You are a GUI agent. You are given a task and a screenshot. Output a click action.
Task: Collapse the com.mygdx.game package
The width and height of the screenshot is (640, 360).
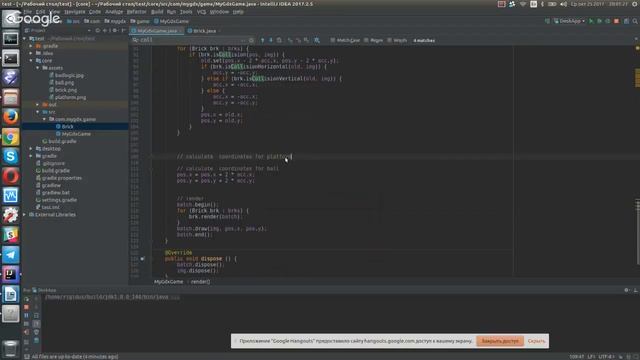click(x=44, y=119)
